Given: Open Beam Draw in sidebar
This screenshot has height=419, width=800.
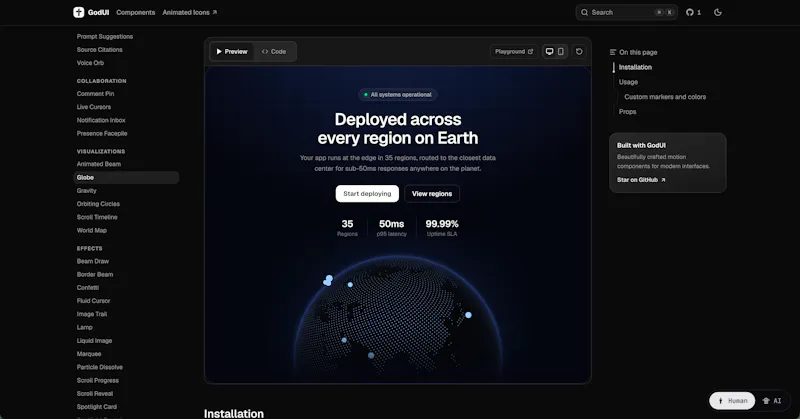Looking at the screenshot, I should (93, 261).
